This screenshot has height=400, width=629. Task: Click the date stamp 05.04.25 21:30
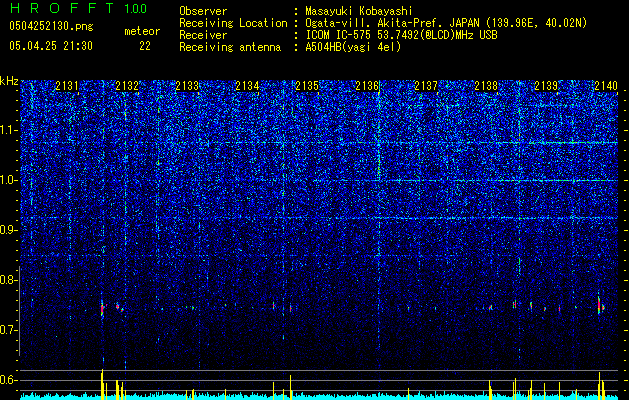(x=51, y=46)
